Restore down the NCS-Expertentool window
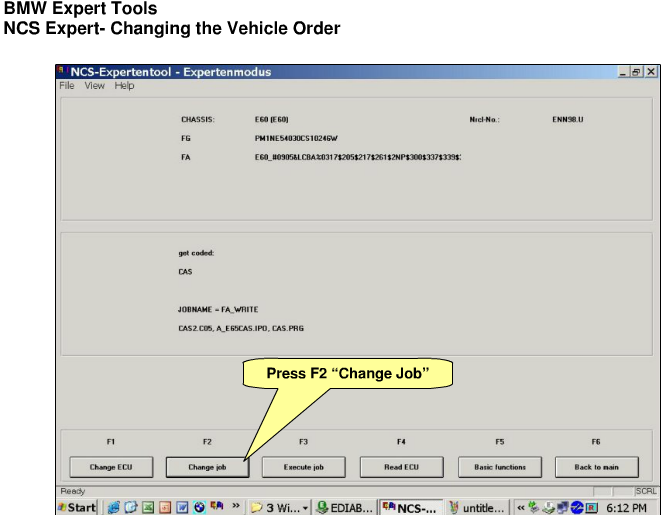Viewport: 661px width, 515px height. [x=636, y=72]
